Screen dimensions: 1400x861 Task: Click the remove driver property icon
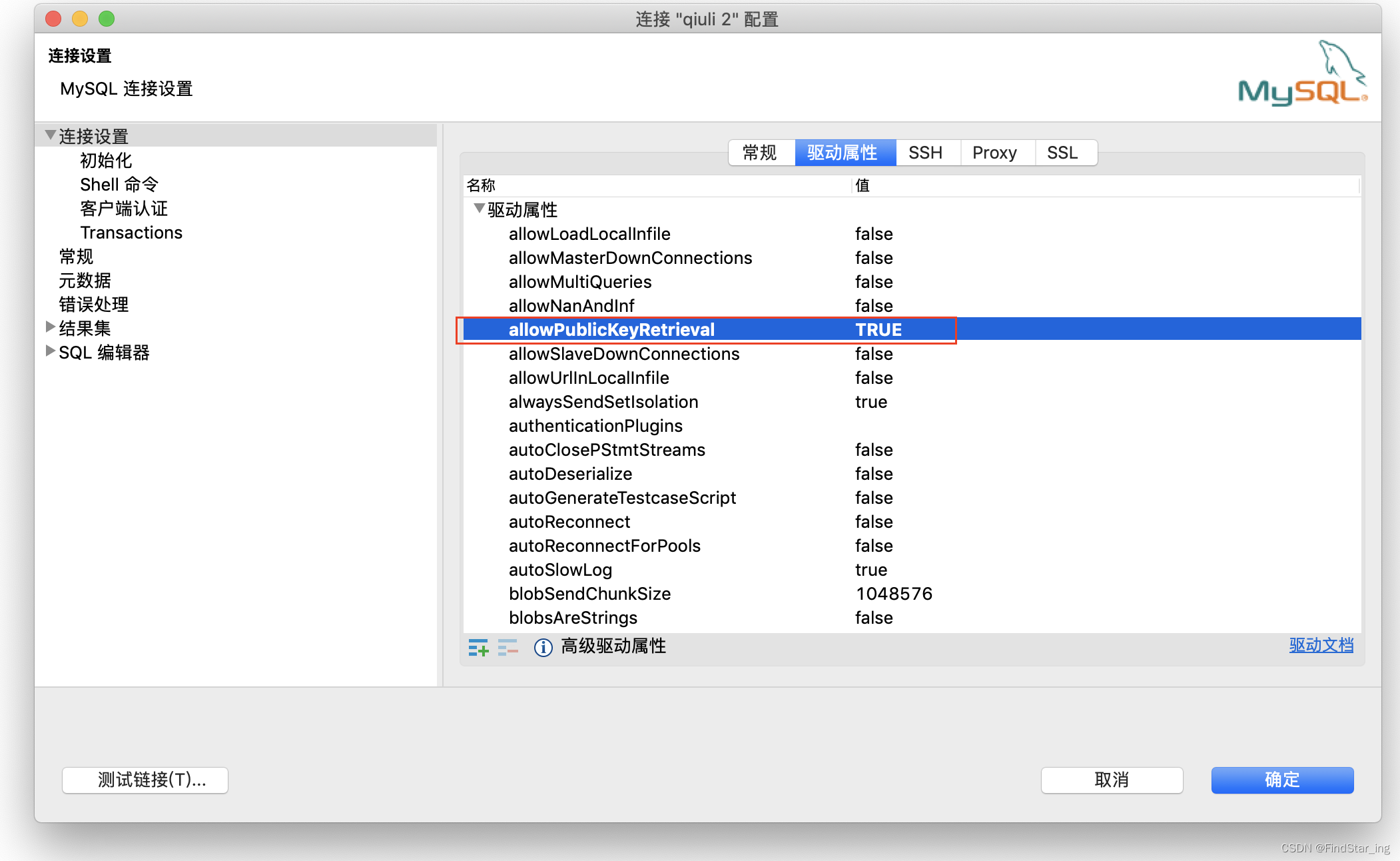pos(508,647)
